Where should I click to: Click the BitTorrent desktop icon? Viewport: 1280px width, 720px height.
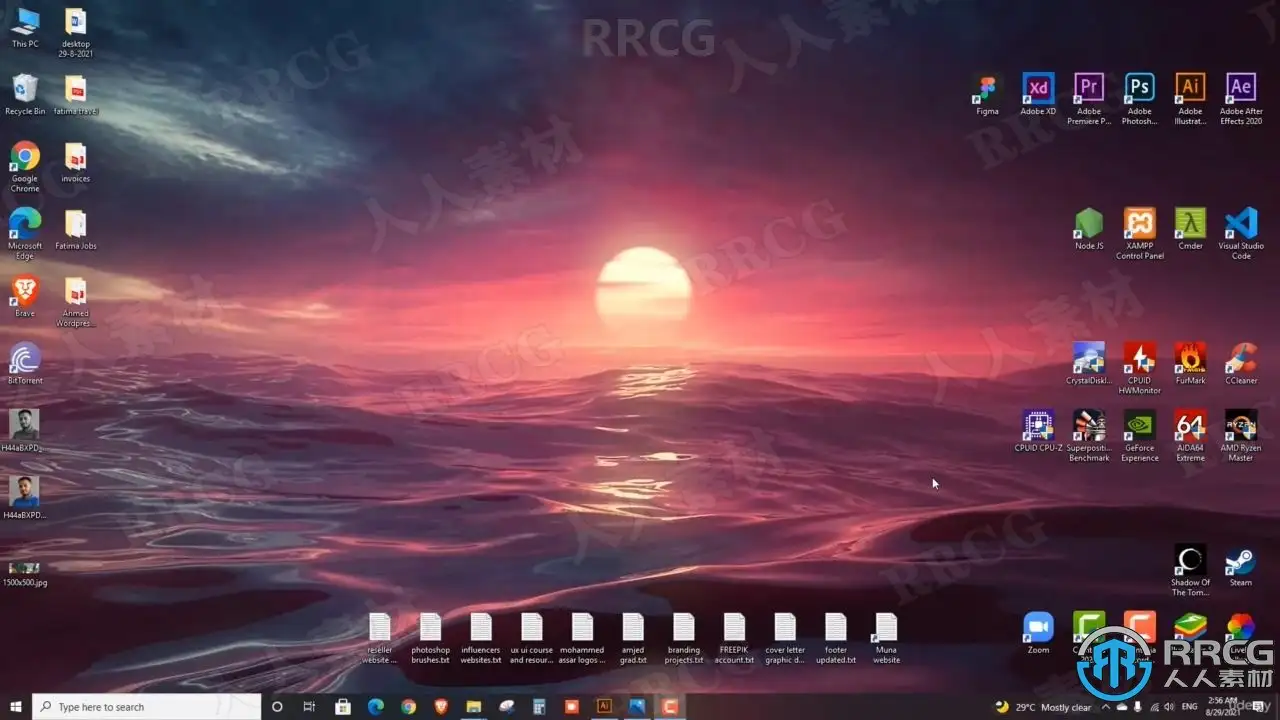pyautogui.click(x=25, y=364)
